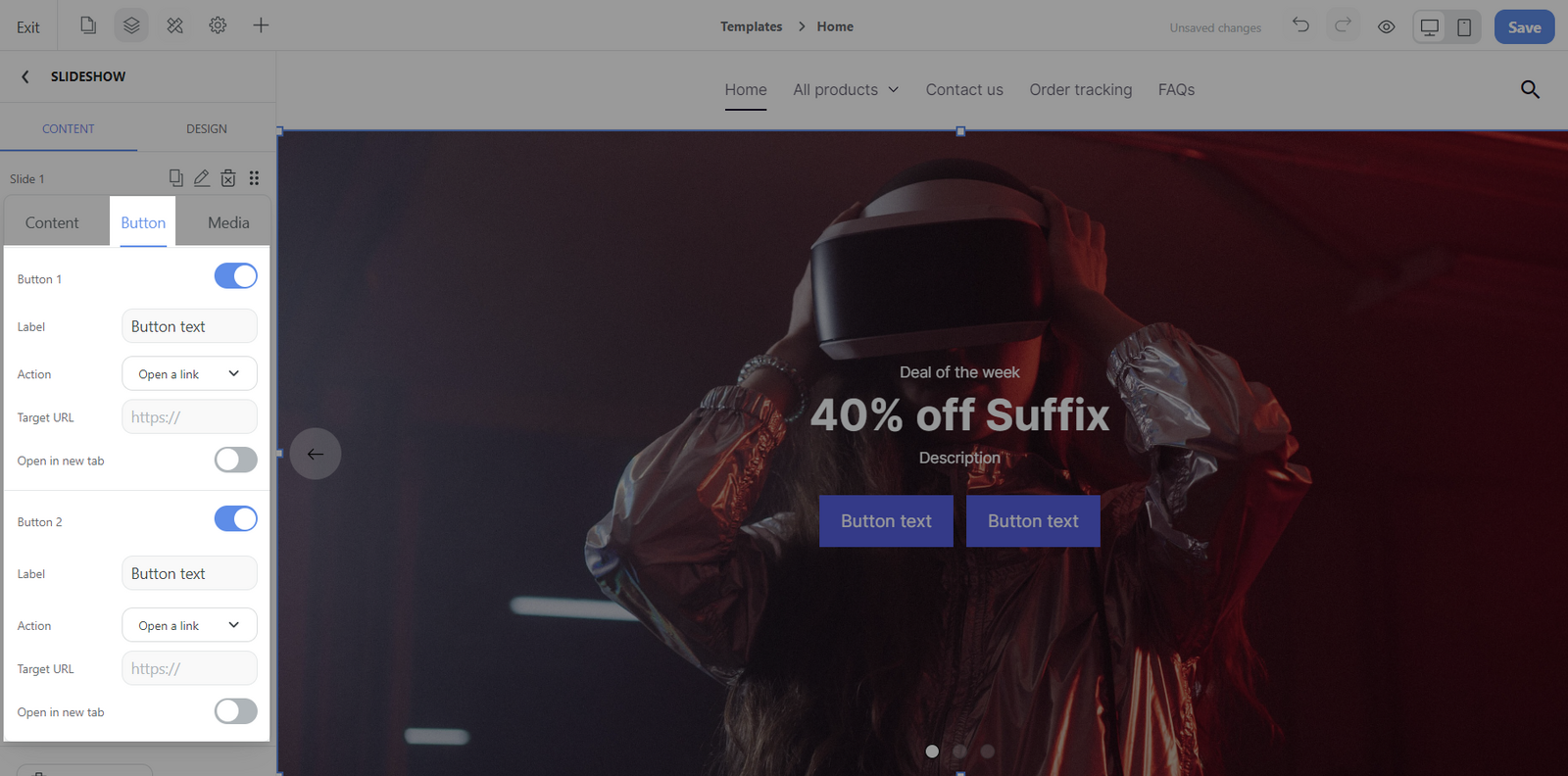Preview the page with eye icon
The image size is (1568, 776).
click(1386, 26)
